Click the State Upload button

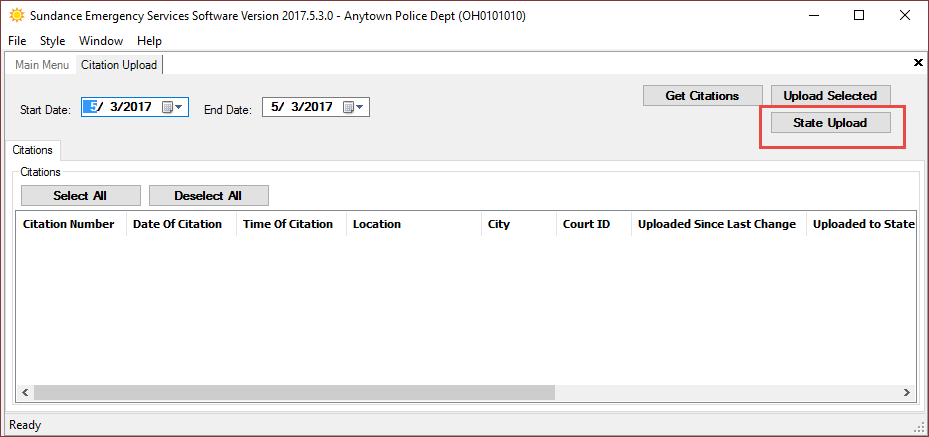(x=830, y=123)
